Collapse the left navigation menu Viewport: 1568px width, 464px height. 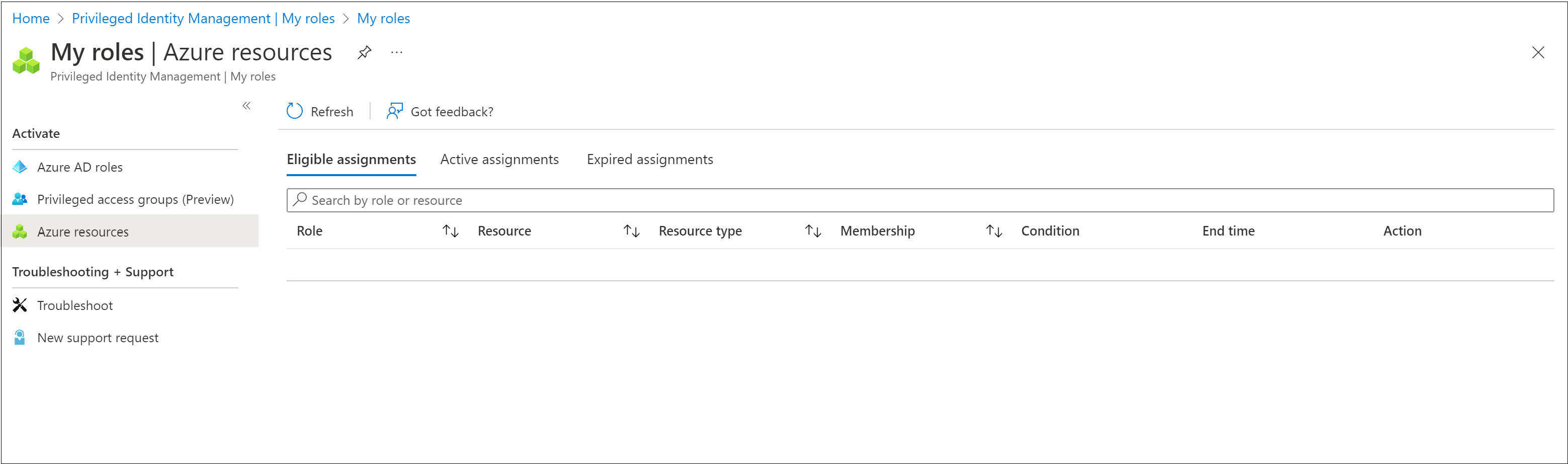[246, 106]
